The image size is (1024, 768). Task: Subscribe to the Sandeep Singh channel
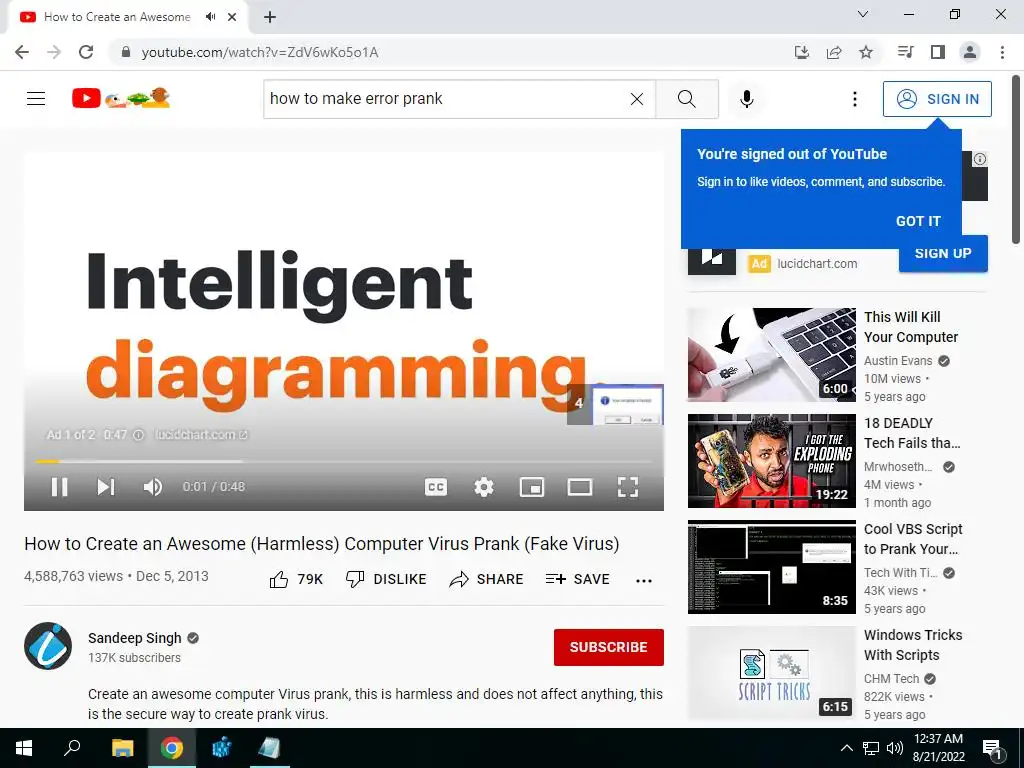[609, 647]
